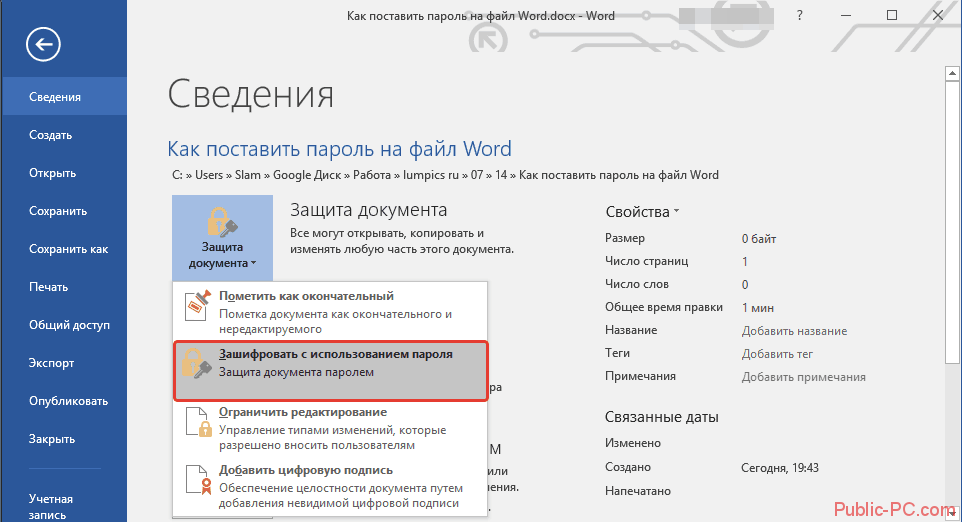This screenshot has height=522, width=962.
Task: Click the back arrow to return to document
Action: (43, 44)
